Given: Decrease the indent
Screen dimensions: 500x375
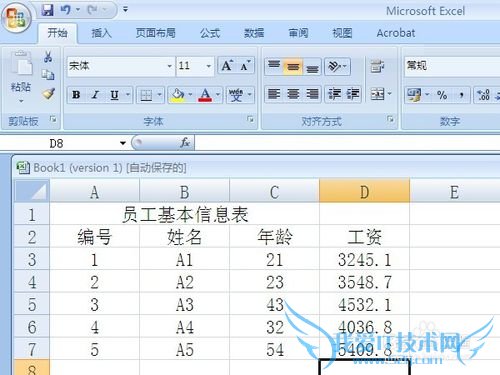Looking at the screenshot, I should click(334, 94).
